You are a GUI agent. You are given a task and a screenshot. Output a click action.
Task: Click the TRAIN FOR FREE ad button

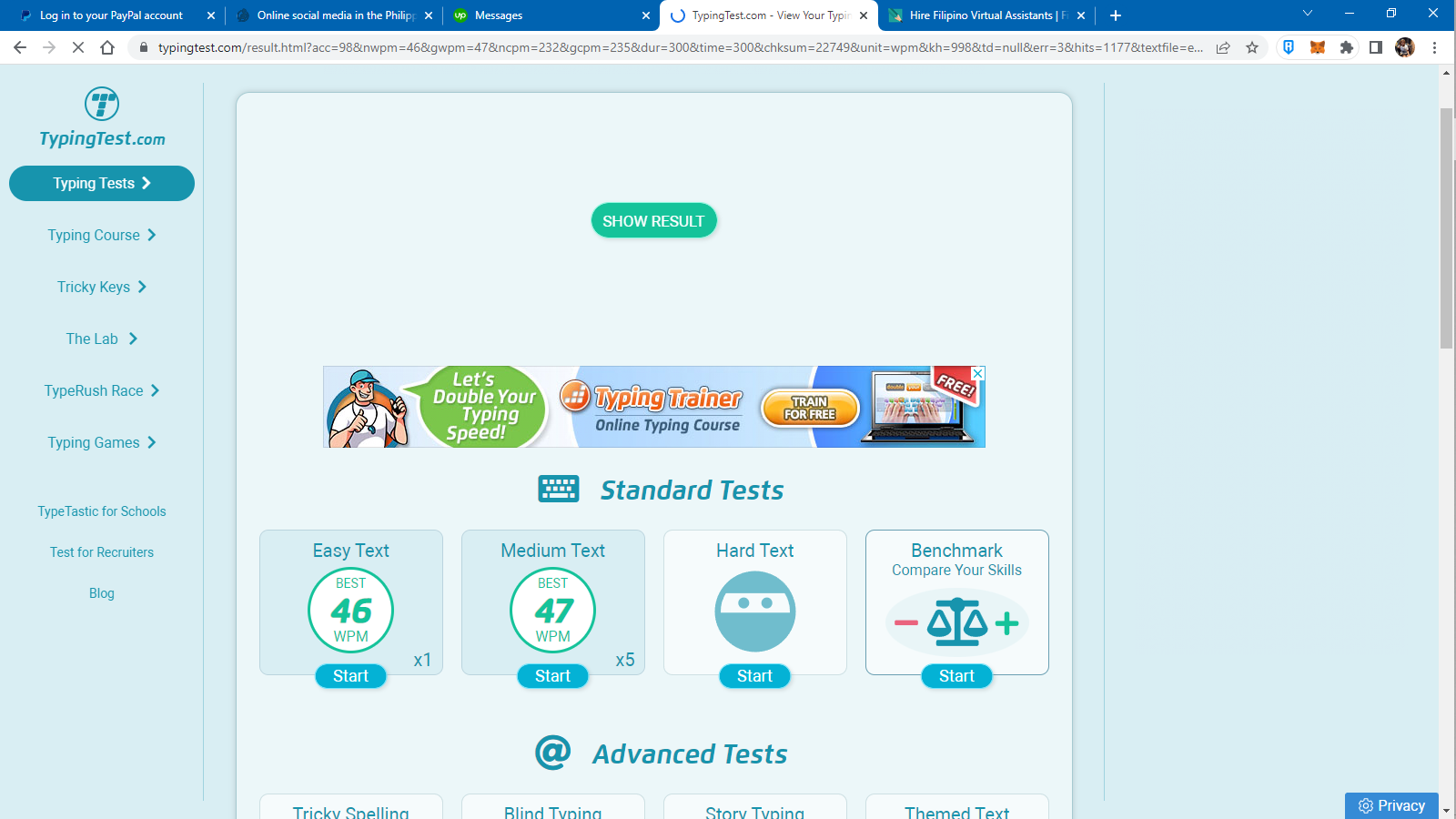(810, 408)
